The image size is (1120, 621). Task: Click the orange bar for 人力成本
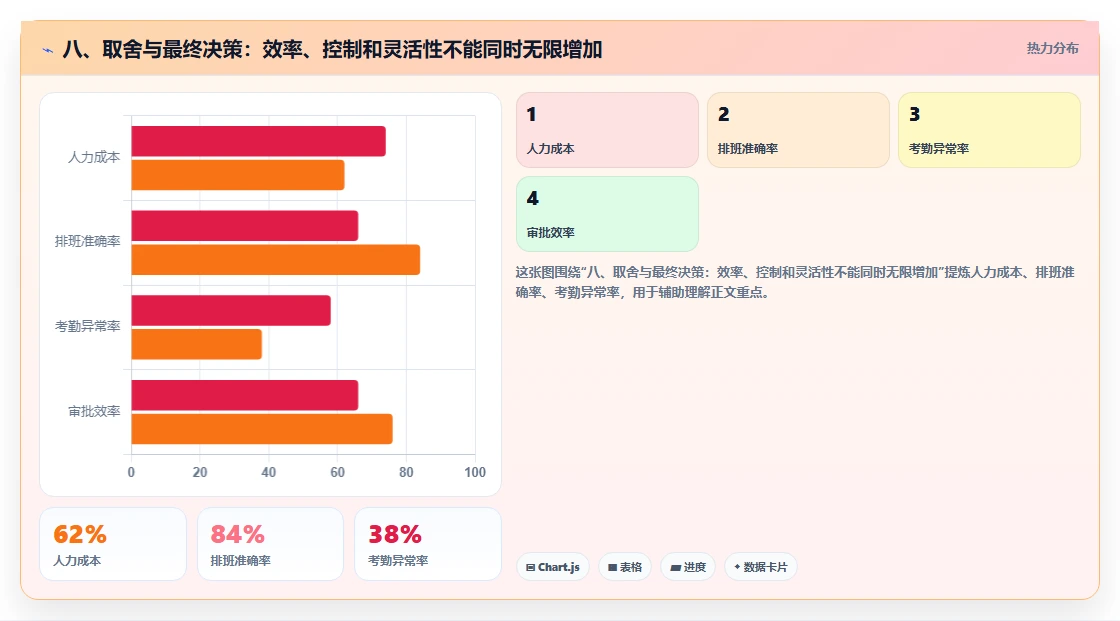coord(238,175)
